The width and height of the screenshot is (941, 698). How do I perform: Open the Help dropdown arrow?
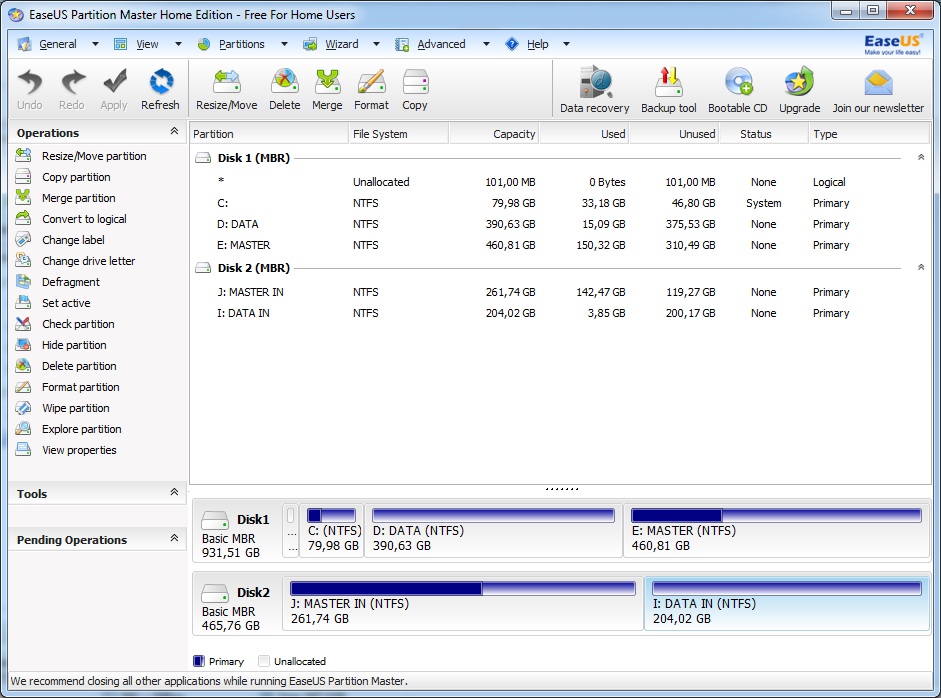566,44
